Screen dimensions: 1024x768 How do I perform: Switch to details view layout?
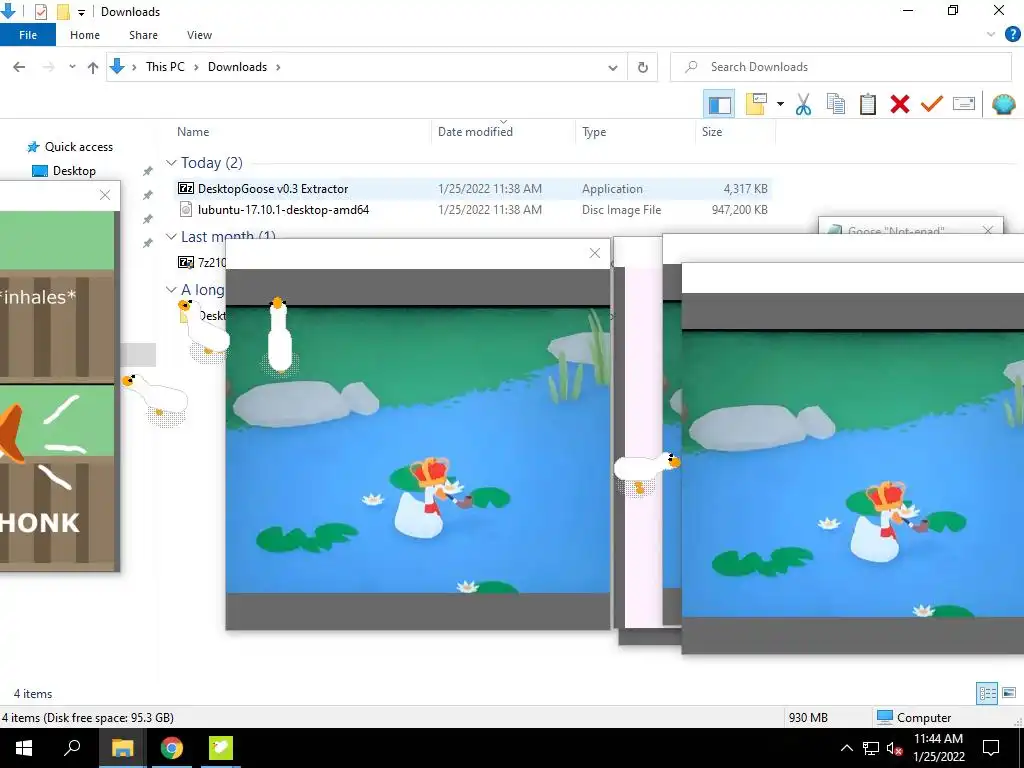987,694
